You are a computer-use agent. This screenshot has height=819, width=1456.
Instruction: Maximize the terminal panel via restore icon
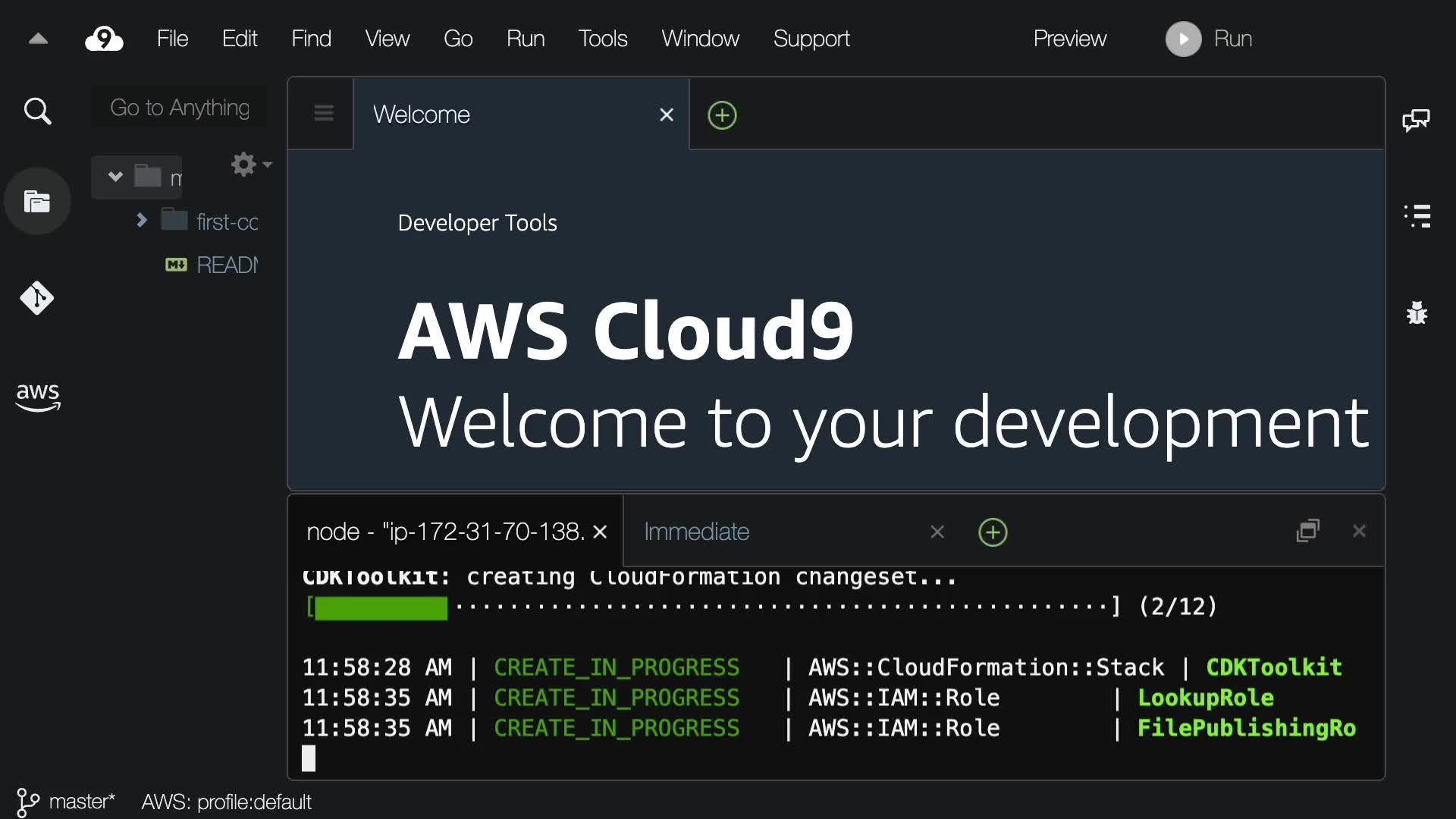click(x=1307, y=531)
